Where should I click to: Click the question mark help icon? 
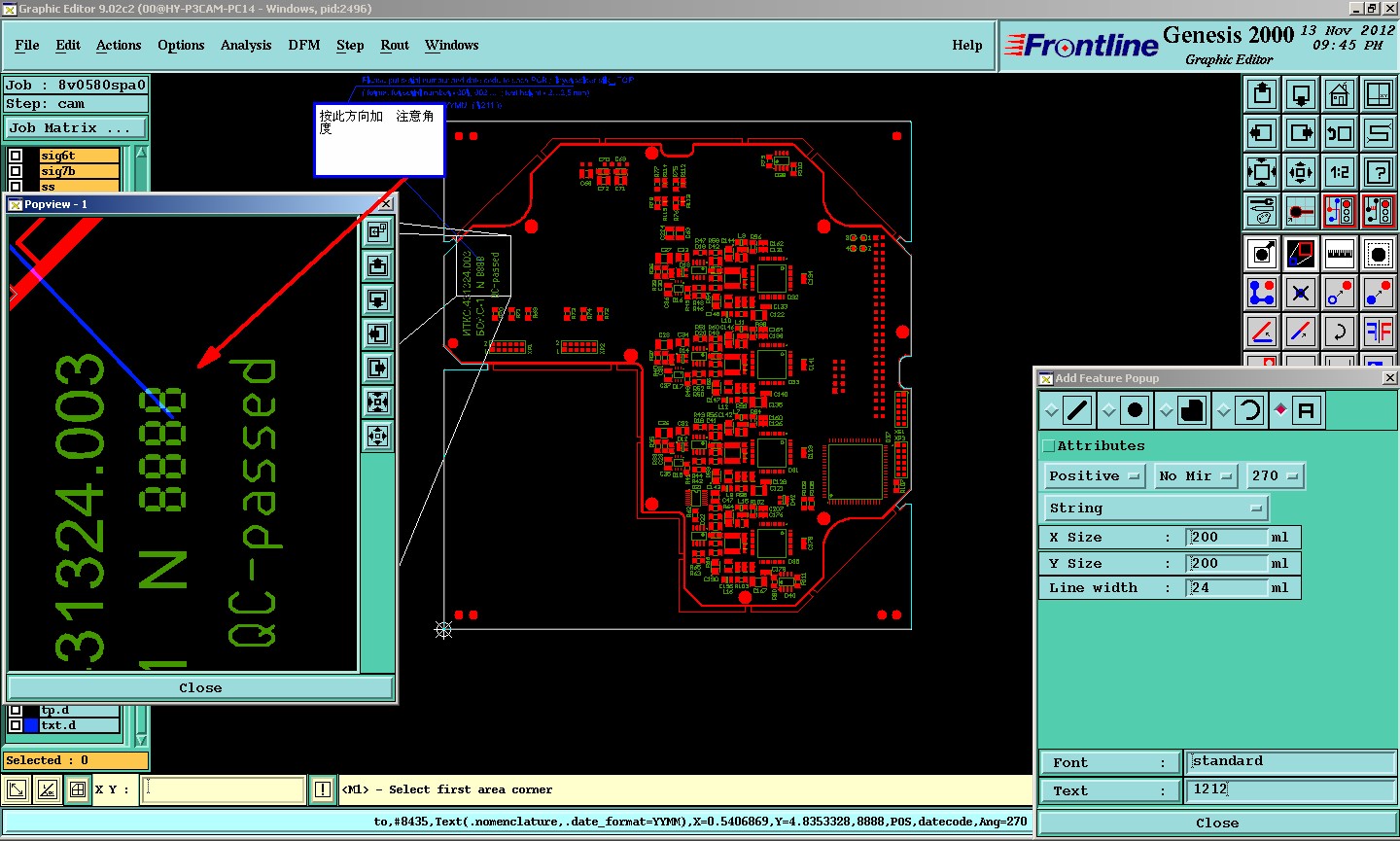click(x=1379, y=172)
